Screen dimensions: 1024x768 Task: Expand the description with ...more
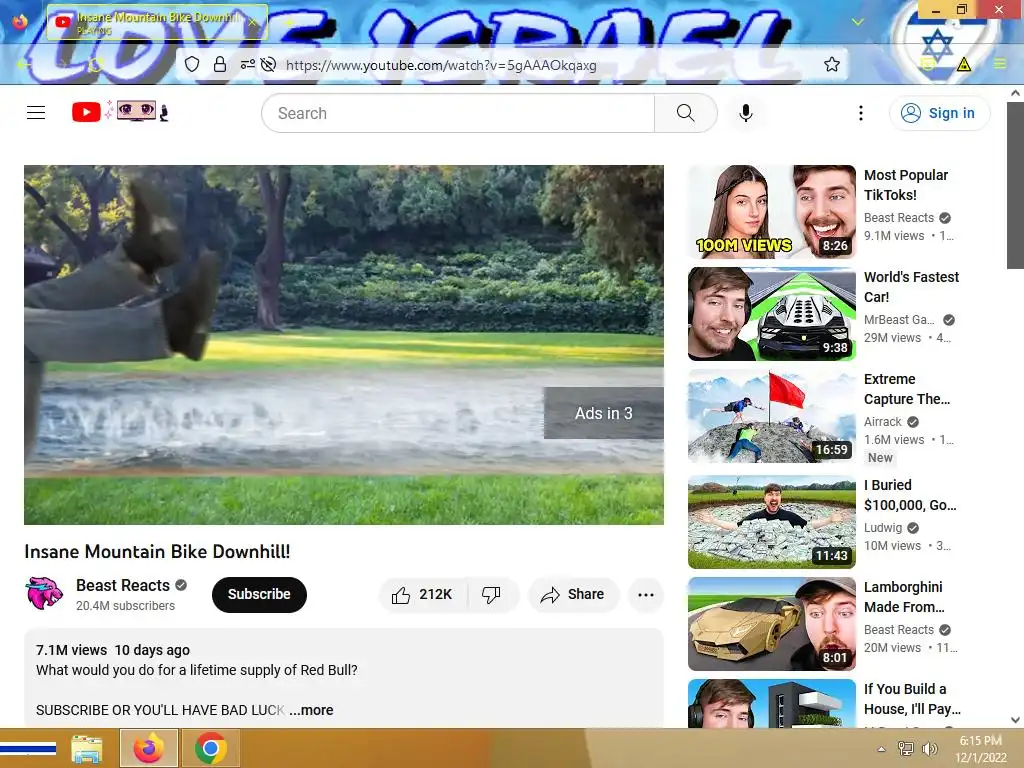coord(312,710)
